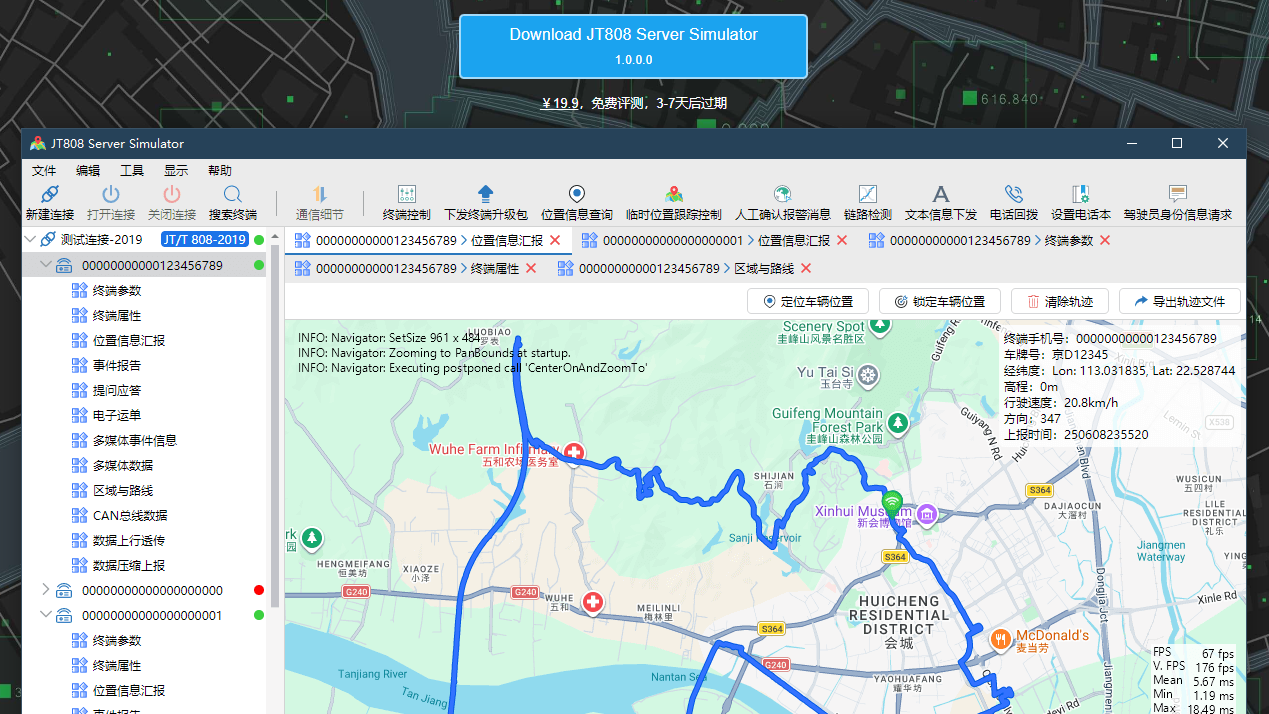Open 电话回拨 (Phone Callback) from the toolbar
1269x714 pixels.
(1013, 199)
